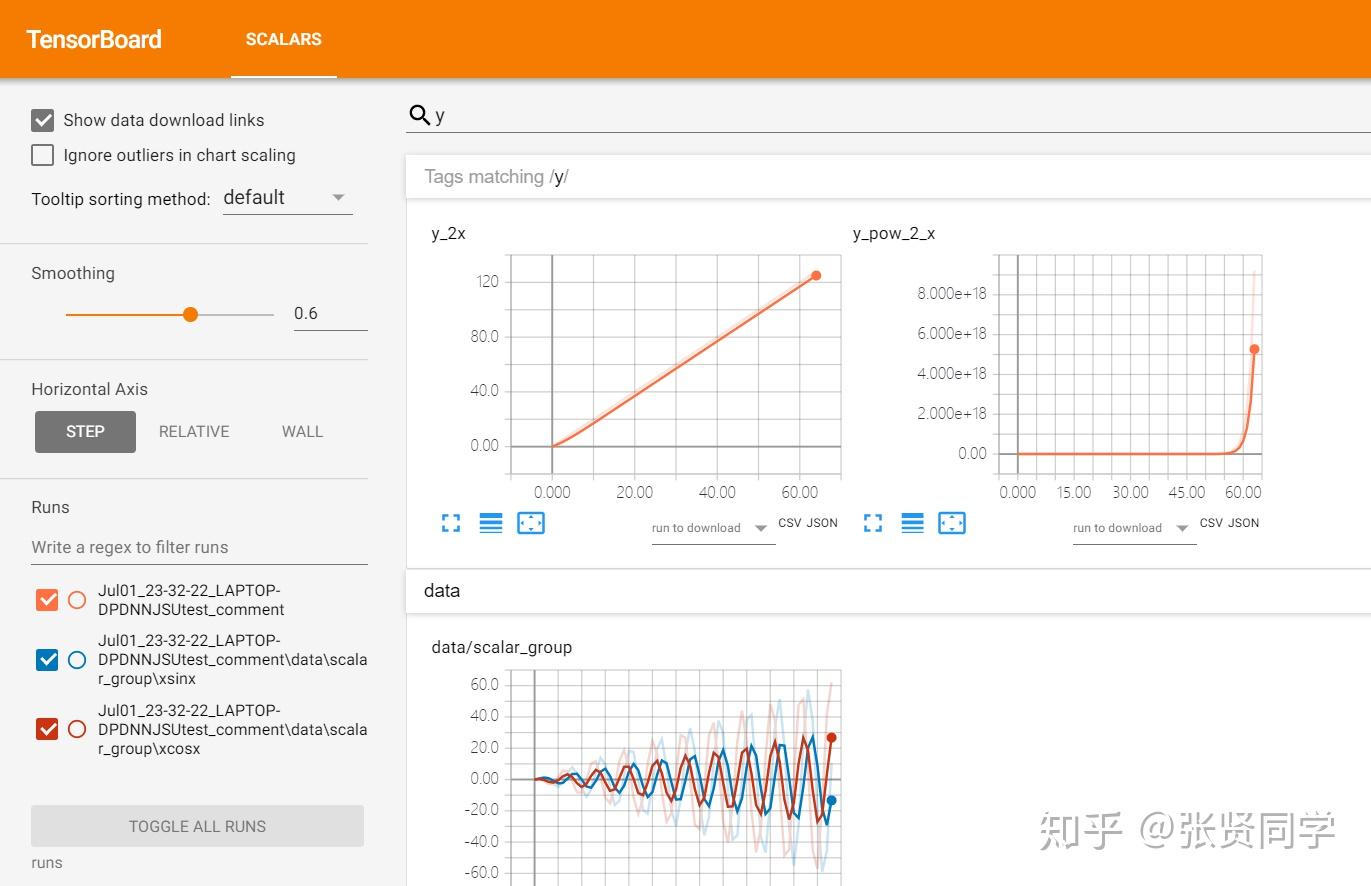1371x886 pixels.
Task: Toggle logarithmic y-axis on y_2x chart
Action: (490, 522)
